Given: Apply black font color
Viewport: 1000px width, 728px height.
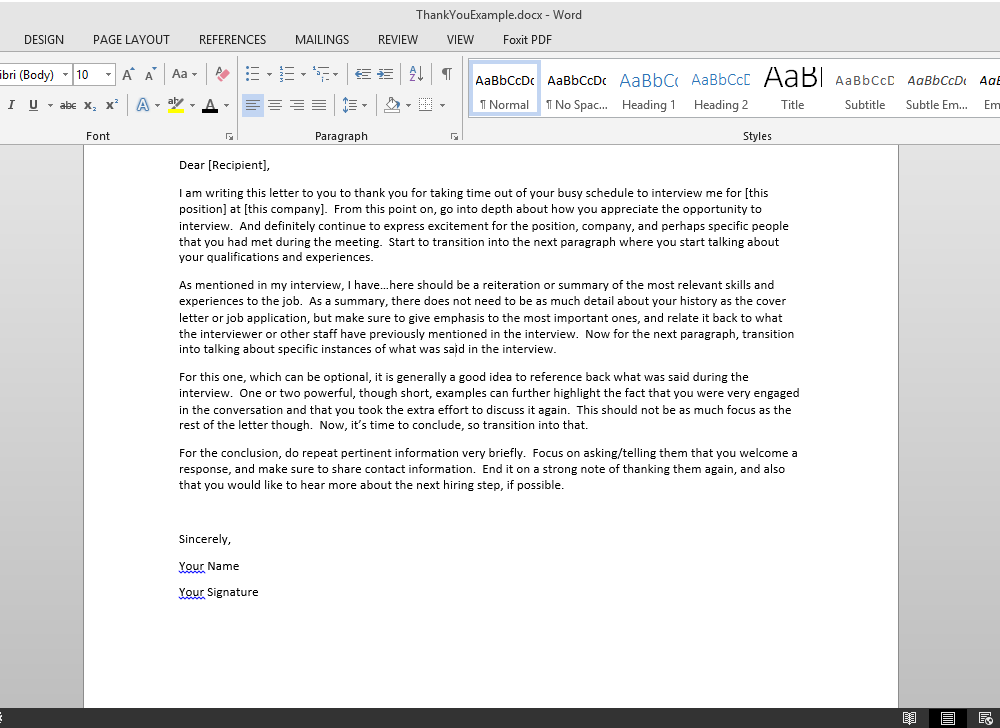Looking at the screenshot, I should [x=210, y=106].
